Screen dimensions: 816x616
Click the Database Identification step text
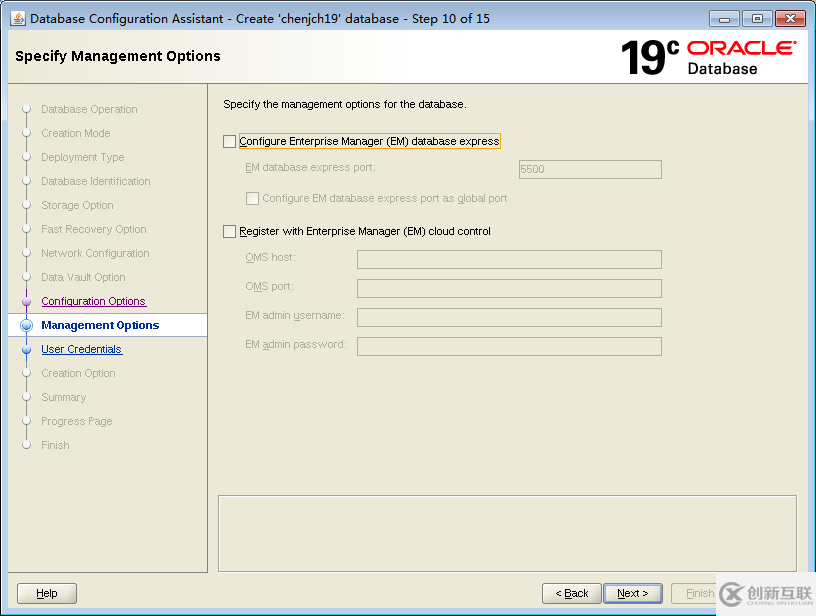(96, 181)
